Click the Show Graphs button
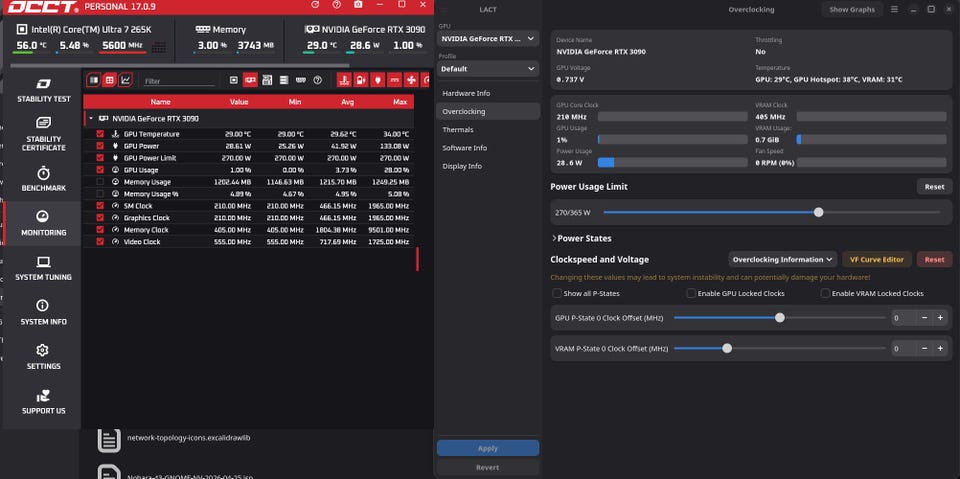The height and width of the screenshot is (479, 960). click(852, 9)
